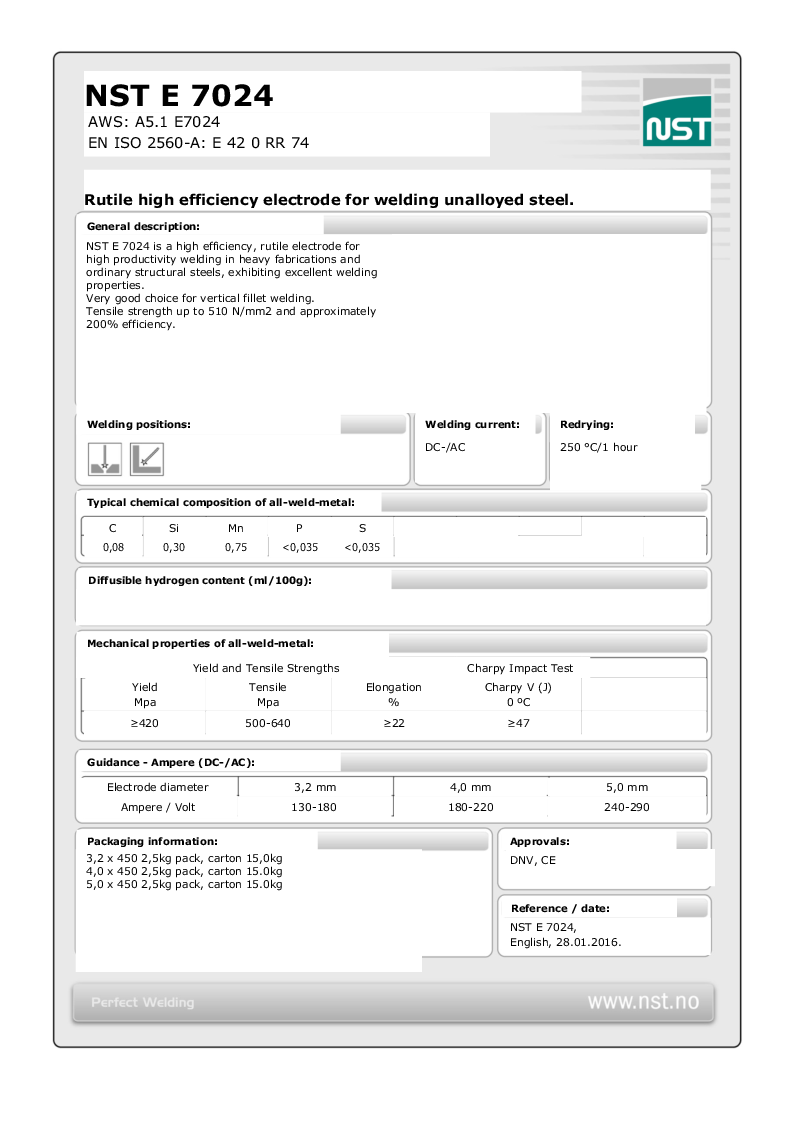The image size is (794, 1123).
Task: Select the '4,0 mm' diameter cell
Action: coord(470,787)
